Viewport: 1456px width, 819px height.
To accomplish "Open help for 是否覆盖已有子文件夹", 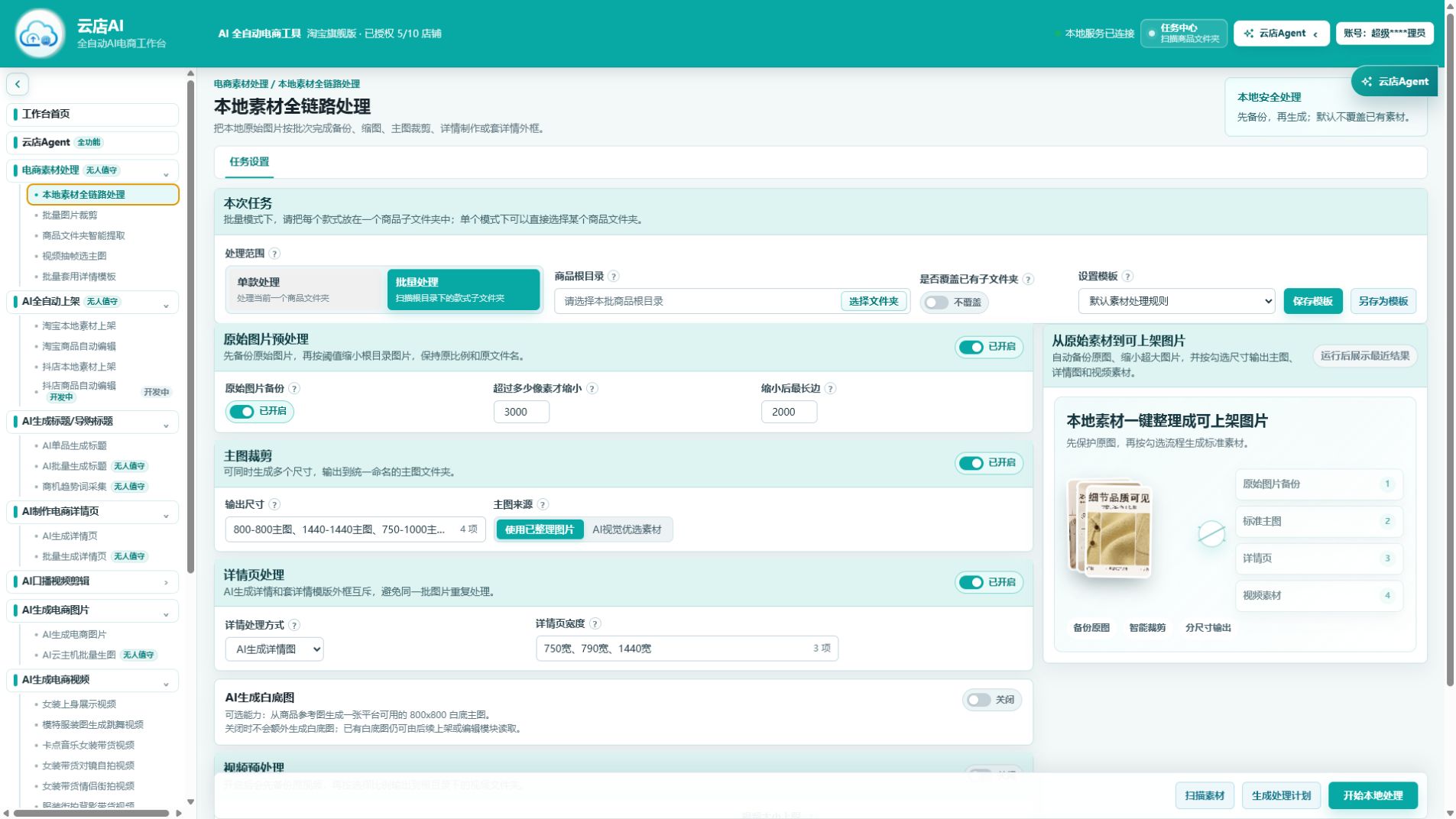I will 1028,280.
